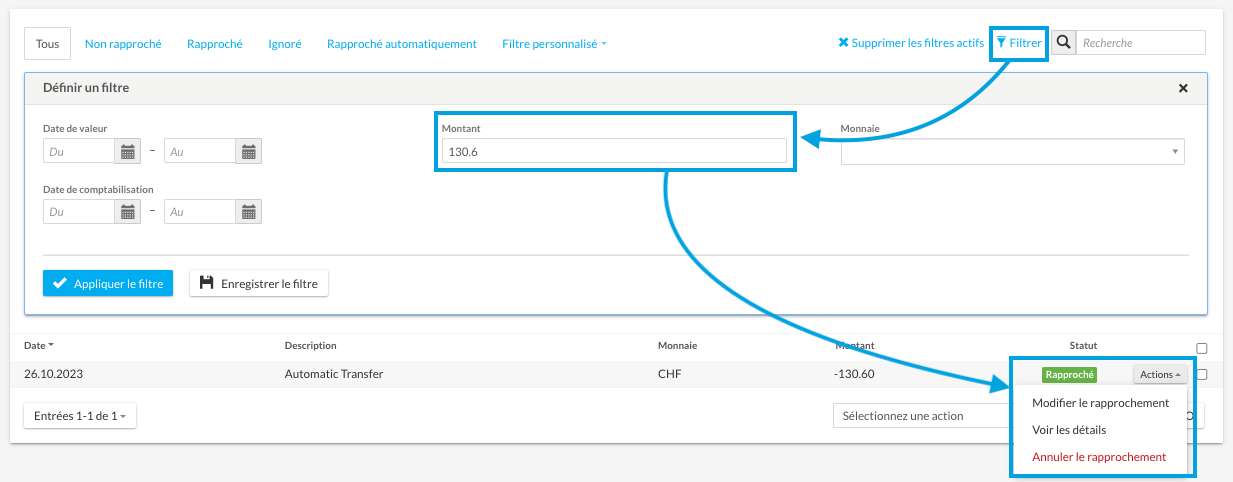Open Entrées 1-1 de 1 dropdown
Screen dimensions: 1233x482
point(80,415)
